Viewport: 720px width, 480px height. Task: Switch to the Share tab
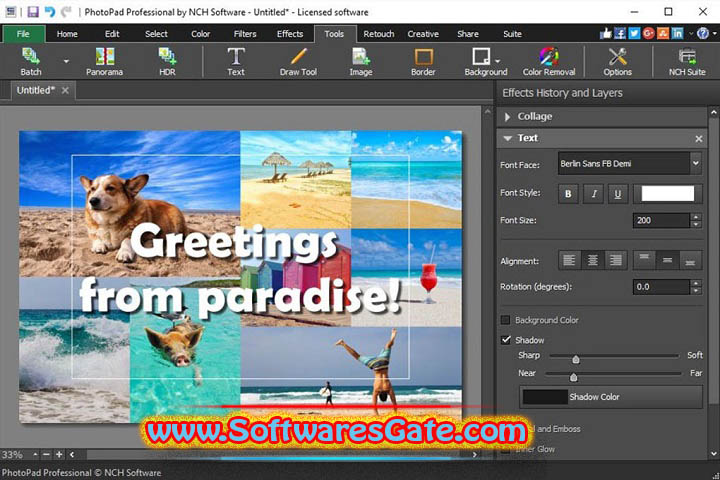(x=468, y=34)
